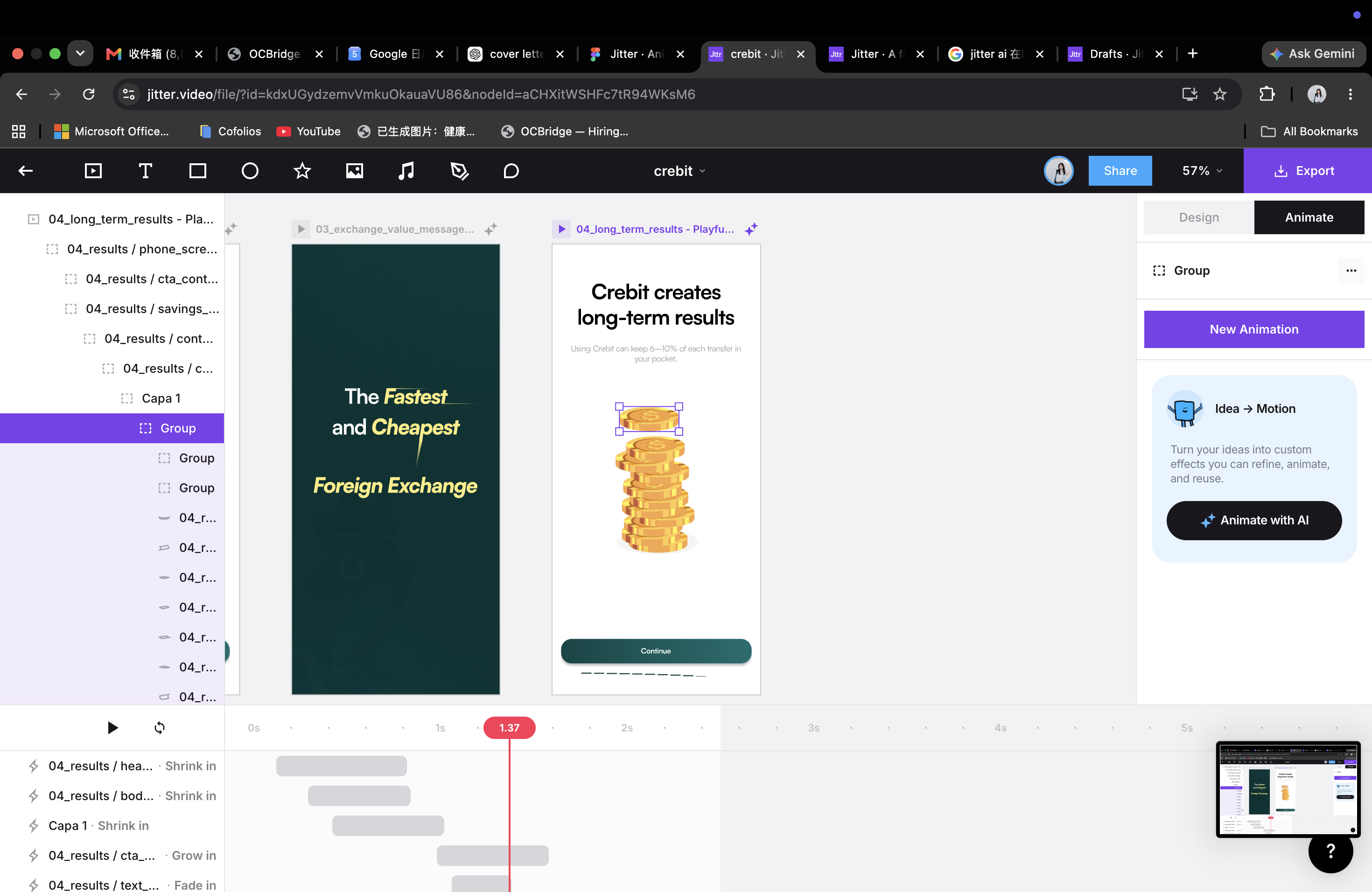
Task: Click the New Animation button
Action: click(1254, 329)
